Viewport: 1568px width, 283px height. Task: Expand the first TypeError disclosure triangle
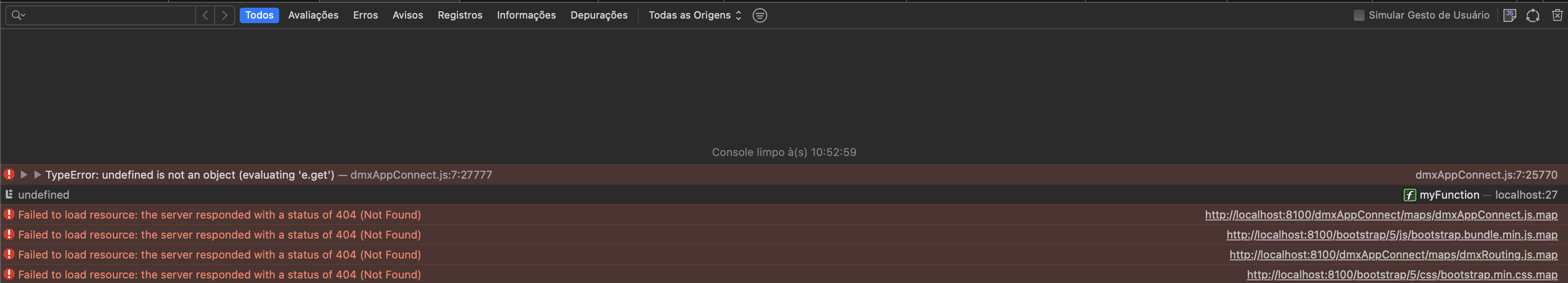(24, 175)
